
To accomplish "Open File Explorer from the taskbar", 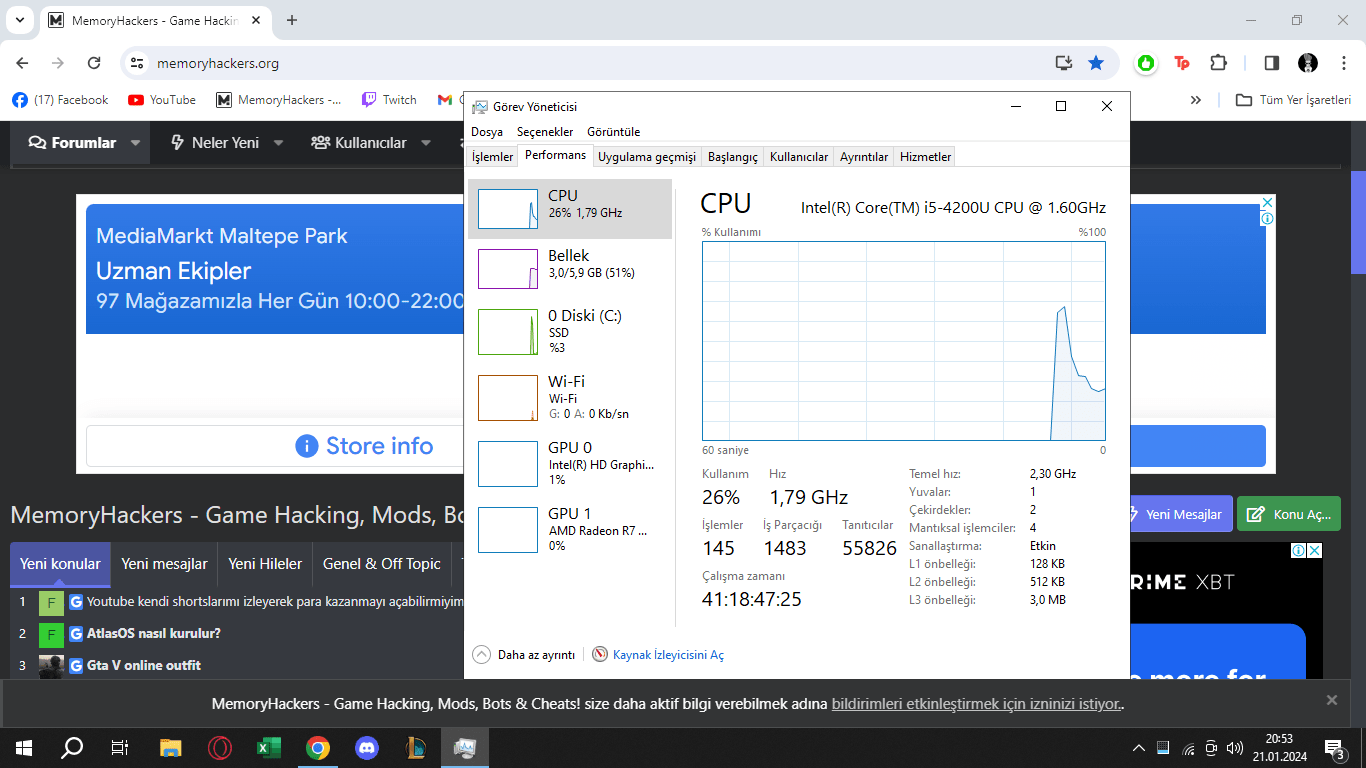I will pos(171,747).
